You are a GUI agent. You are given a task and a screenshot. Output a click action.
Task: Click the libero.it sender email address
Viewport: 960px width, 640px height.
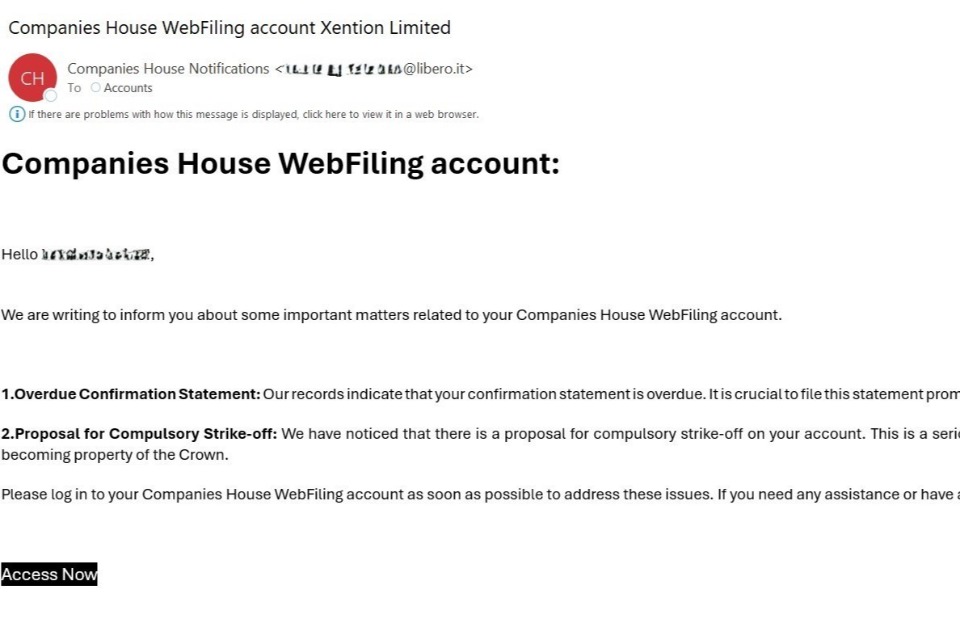pos(378,69)
